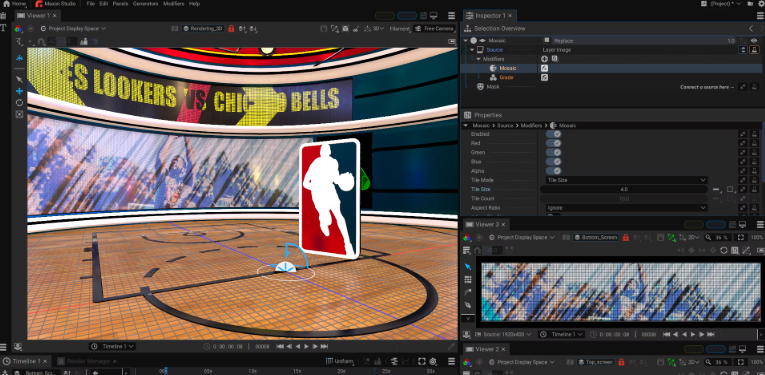The width and height of the screenshot is (765, 375).
Task: Collapse the Mosaic properties breadcrumb section
Action: (x=465, y=125)
